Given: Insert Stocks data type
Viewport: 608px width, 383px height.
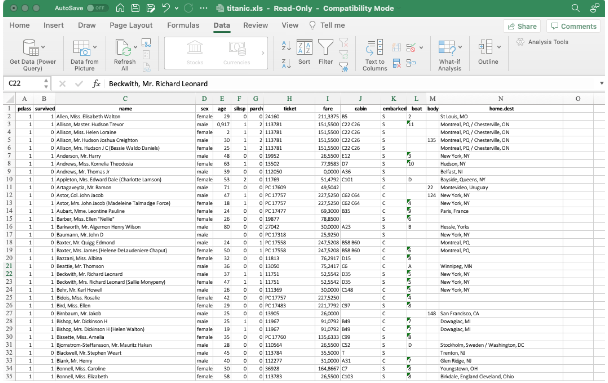Looking at the screenshot, I should coord(195,53).
